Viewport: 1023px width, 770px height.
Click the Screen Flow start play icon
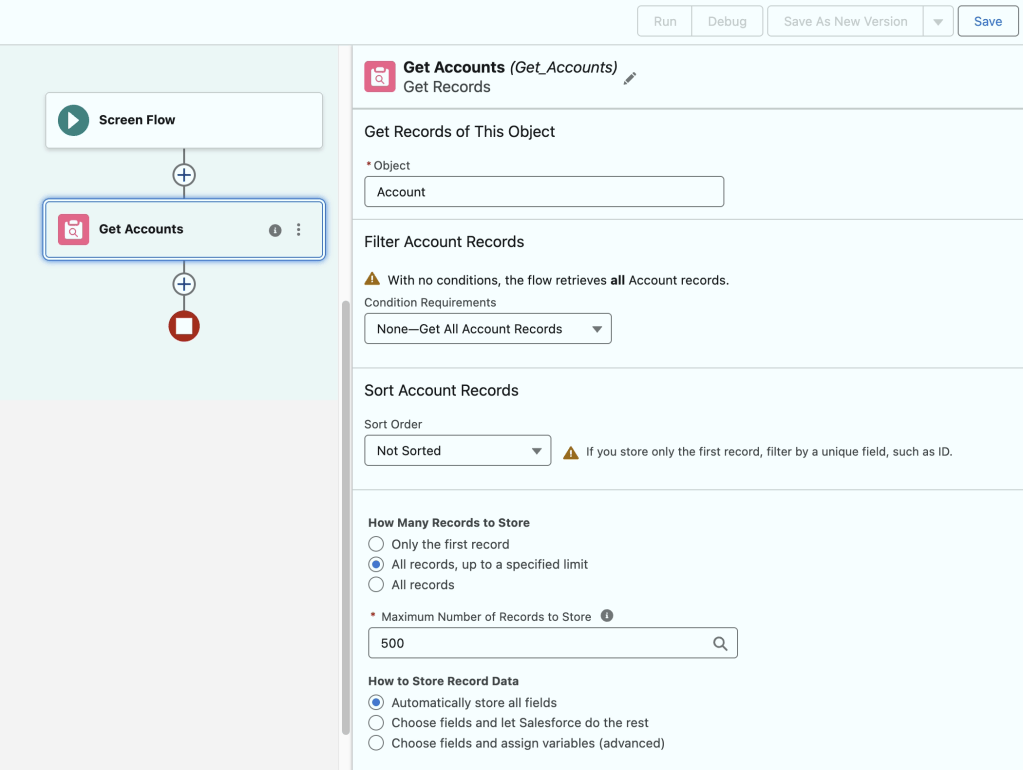73,120
